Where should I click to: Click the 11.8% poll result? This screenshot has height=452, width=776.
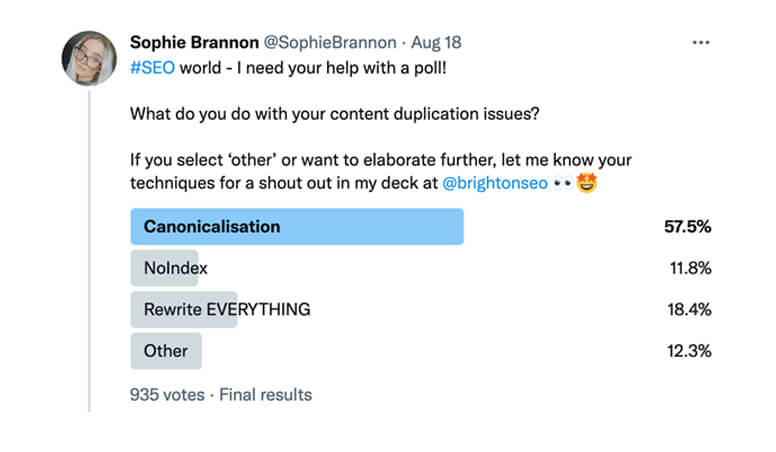(689, 268)
